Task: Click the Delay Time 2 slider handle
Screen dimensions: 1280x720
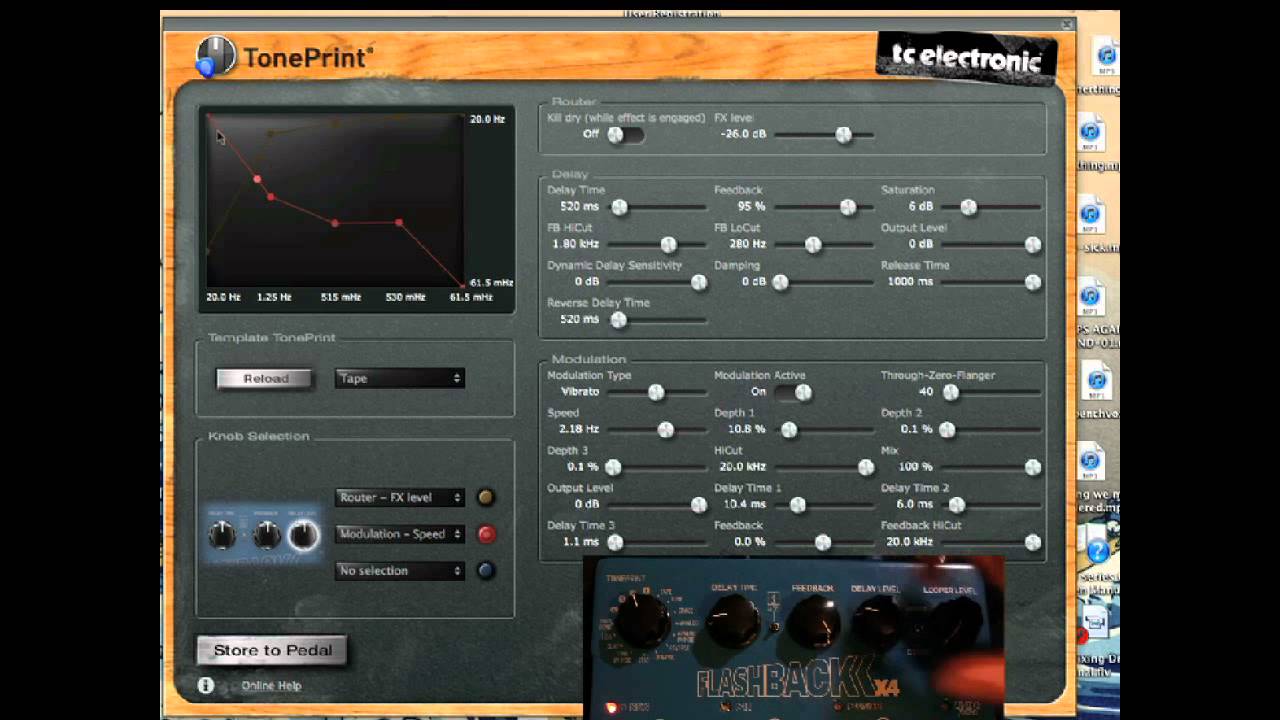Action: click(x=957, y=505)
